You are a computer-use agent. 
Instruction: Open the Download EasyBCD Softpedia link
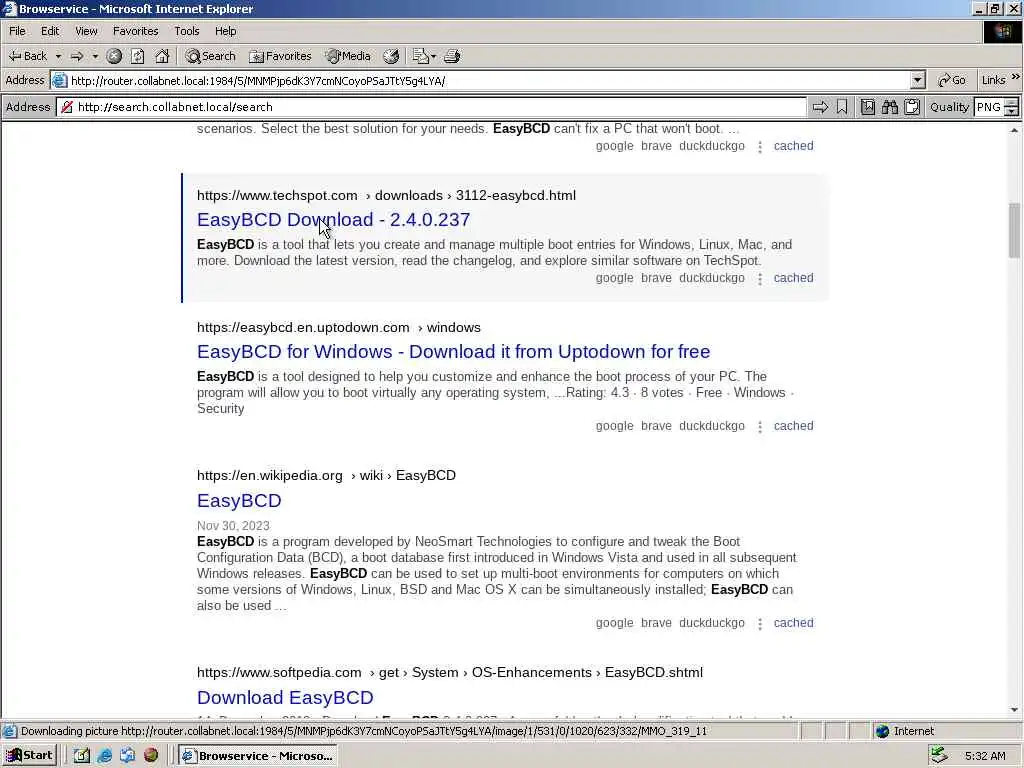(x=285, y=697)
